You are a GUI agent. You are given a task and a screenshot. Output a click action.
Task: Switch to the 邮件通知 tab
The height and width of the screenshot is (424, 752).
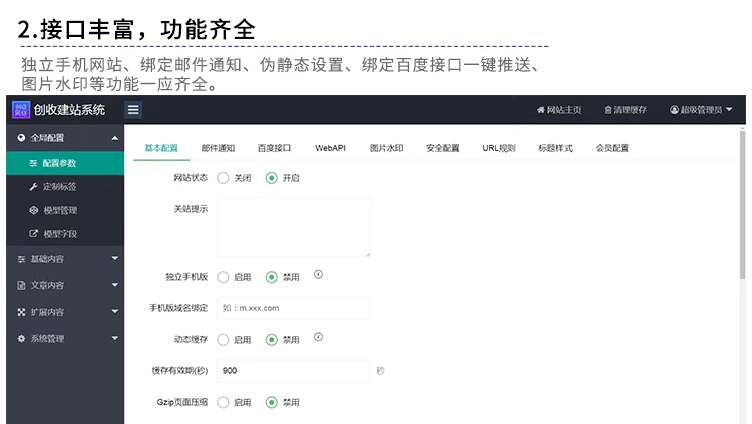coord(218,148)
